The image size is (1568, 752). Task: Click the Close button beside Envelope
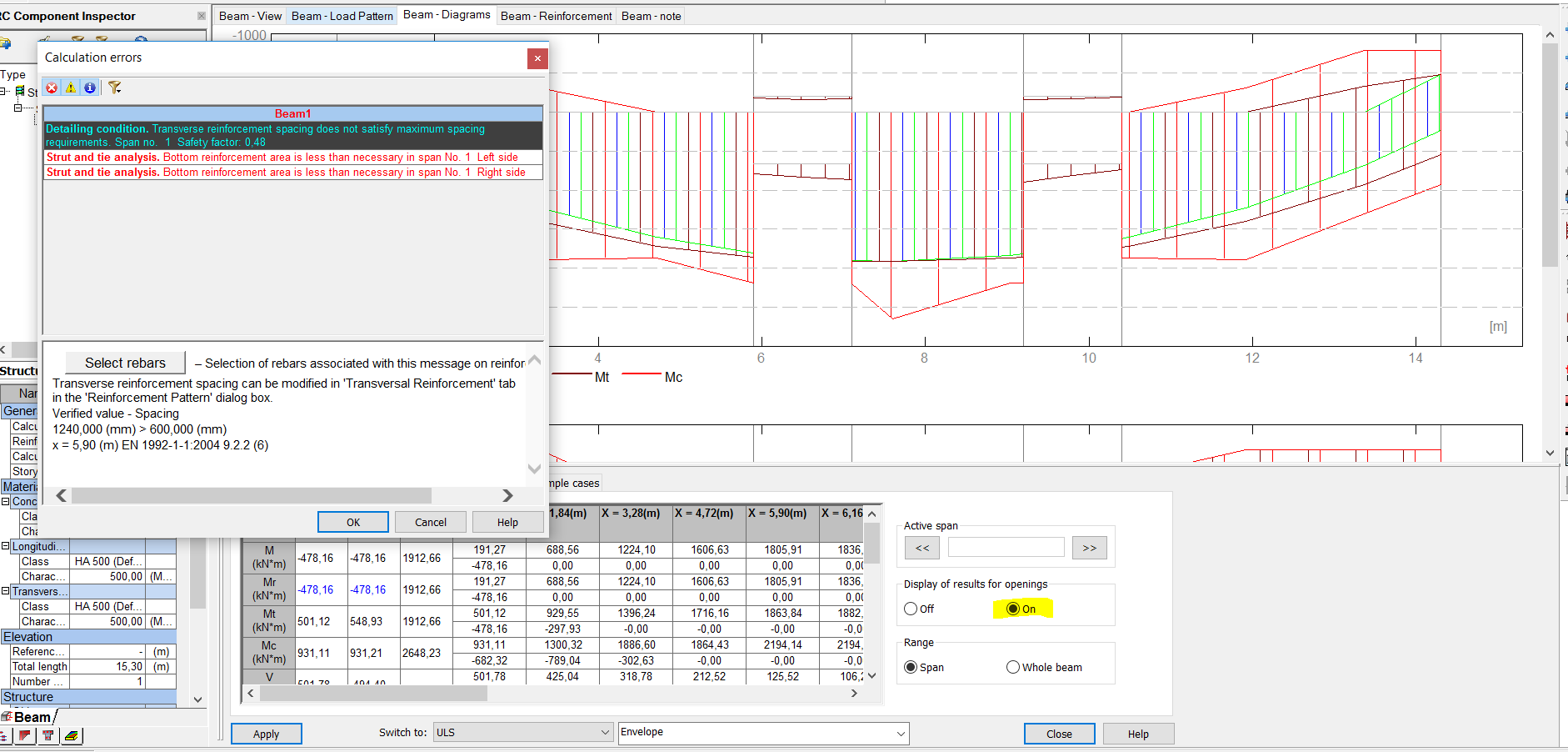tap(1059, 734)
